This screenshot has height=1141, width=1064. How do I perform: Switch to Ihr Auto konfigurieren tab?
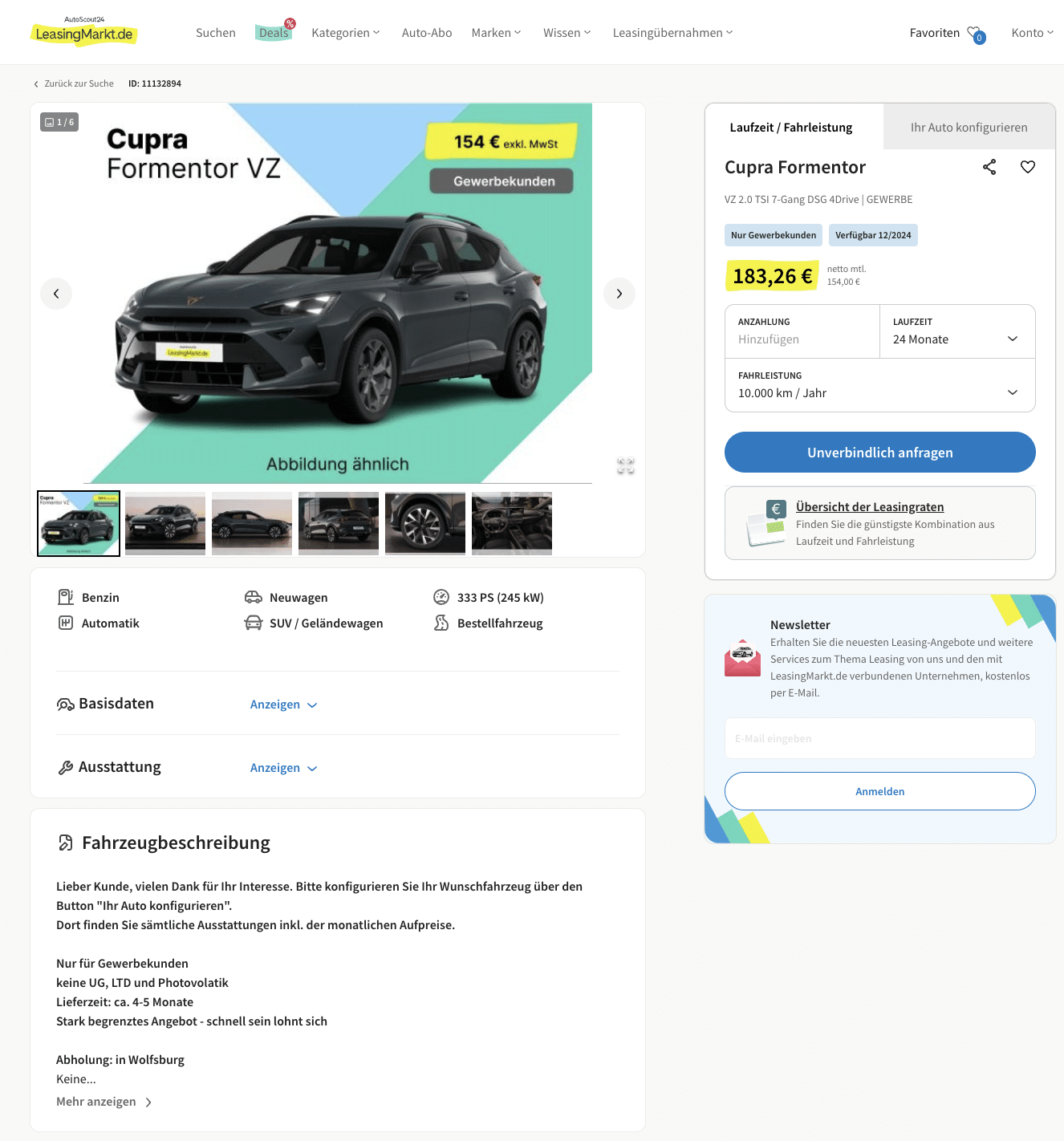(x=969, y=127)
